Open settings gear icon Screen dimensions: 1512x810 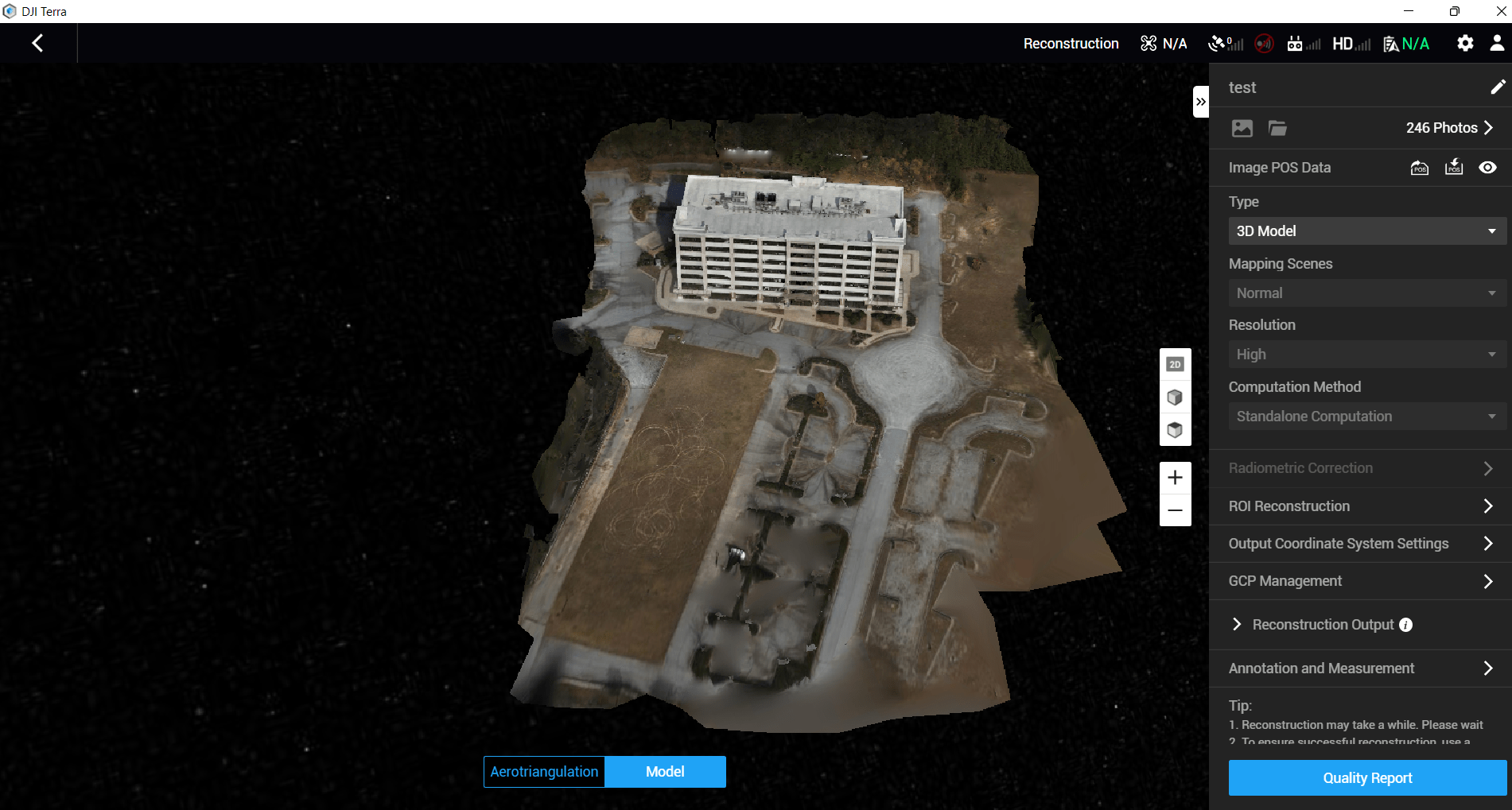pyautogui.click(x=1464, y=44)
